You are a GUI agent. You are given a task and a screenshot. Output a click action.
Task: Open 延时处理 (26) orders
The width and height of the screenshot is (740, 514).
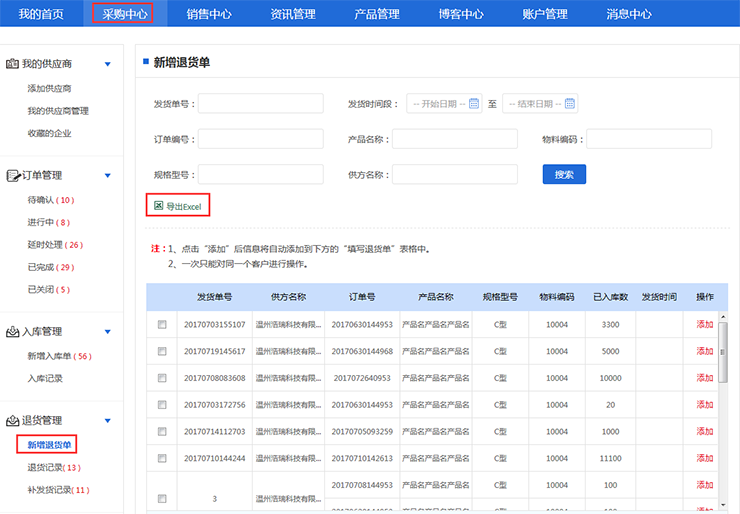tap(55, 245)
